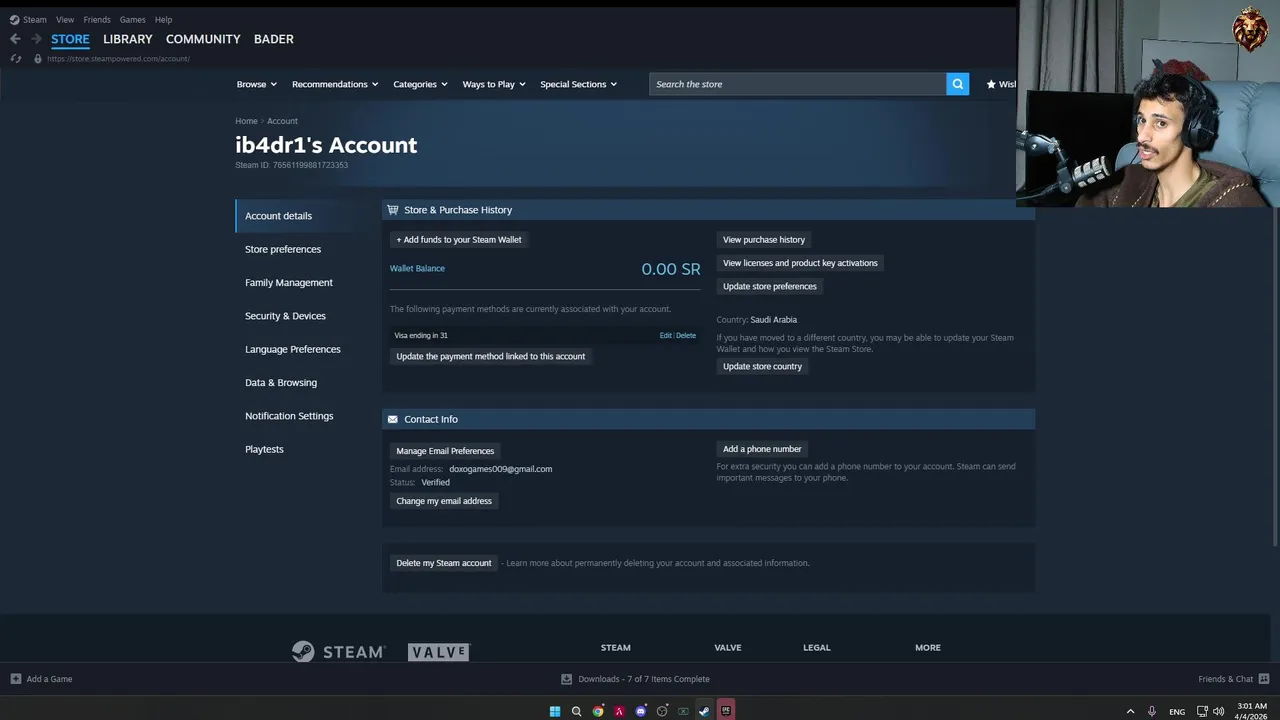Viewport: 1280px width, 720px height.
Task: Click the microphone tray icon
Action: click(1152, 711)
